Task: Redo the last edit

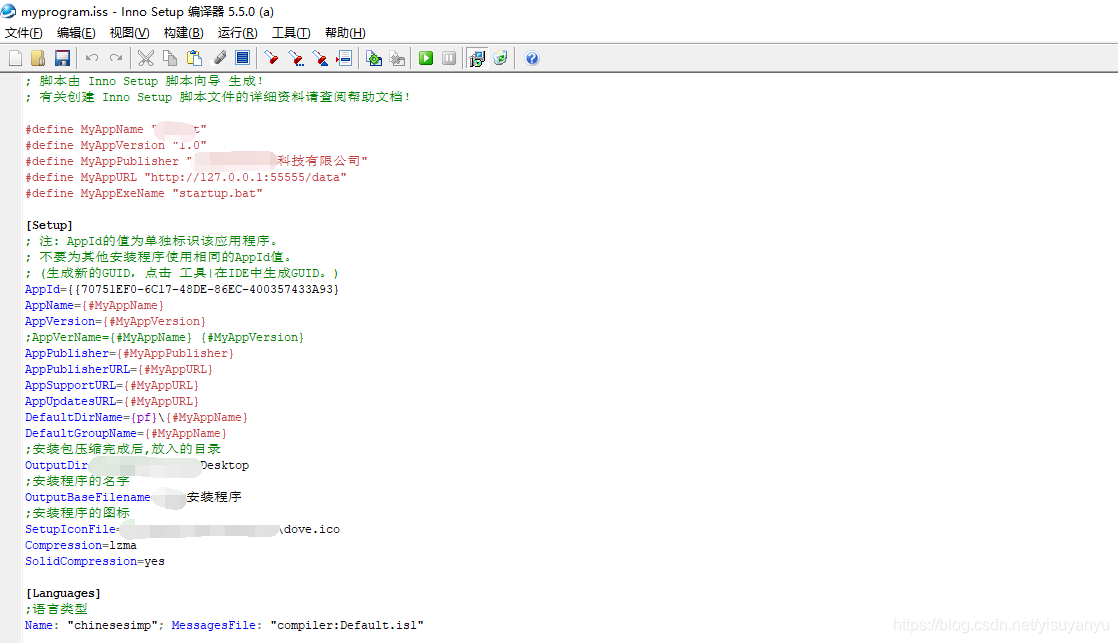Action: point(116,58)
